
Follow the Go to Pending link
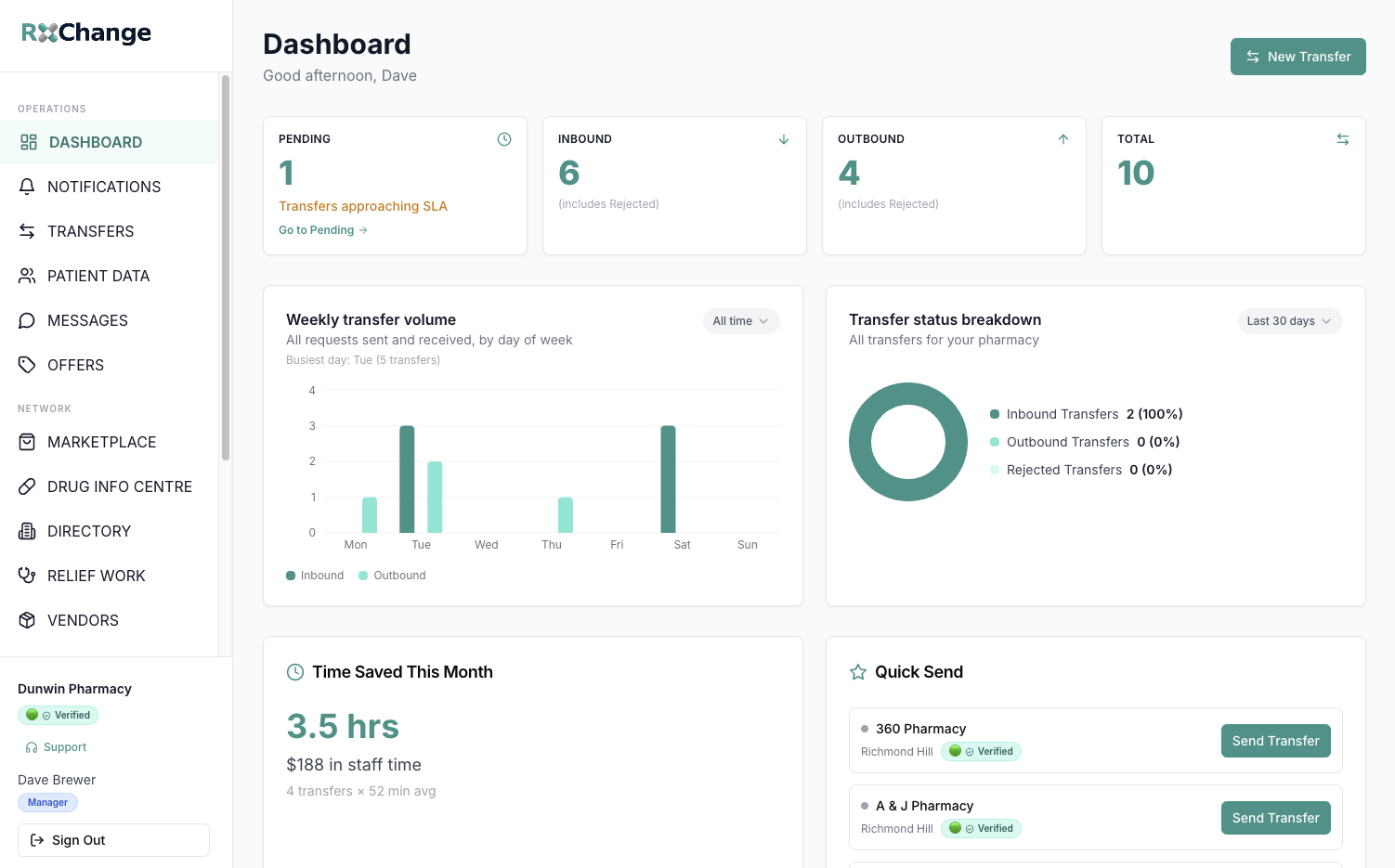point(323,230)
